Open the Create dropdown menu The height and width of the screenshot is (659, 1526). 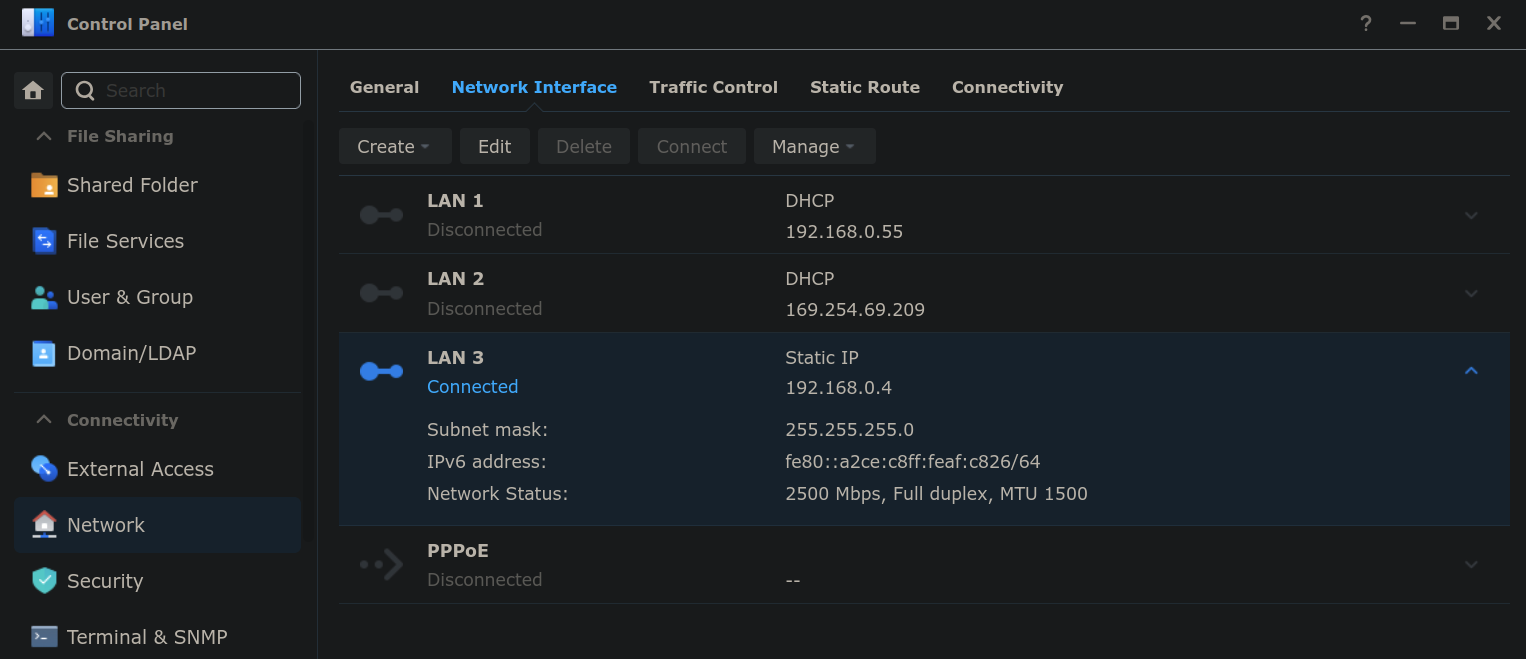point(394,147)
